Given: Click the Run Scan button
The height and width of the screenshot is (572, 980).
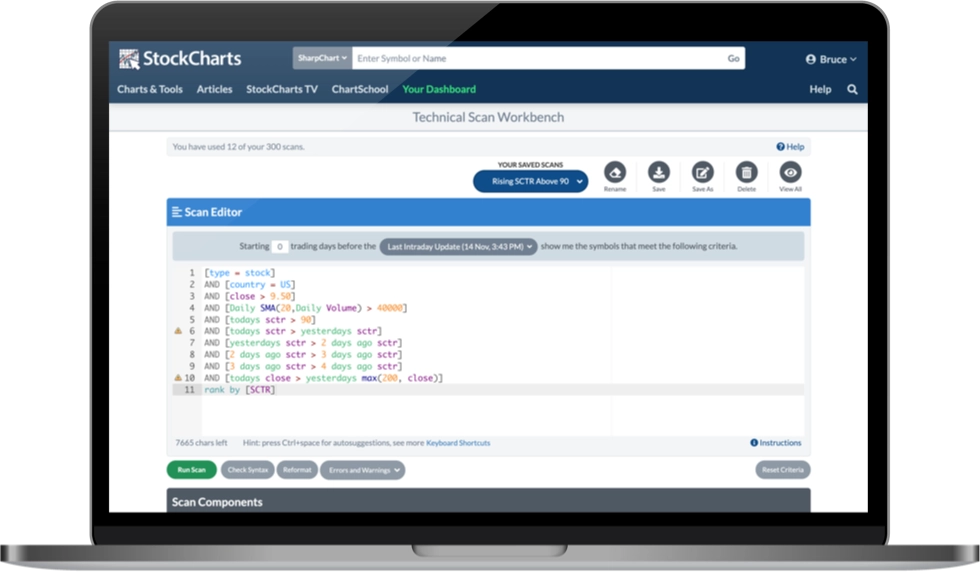Looking at the screenshot, I should pyautogui.click(x=191, y=469).
